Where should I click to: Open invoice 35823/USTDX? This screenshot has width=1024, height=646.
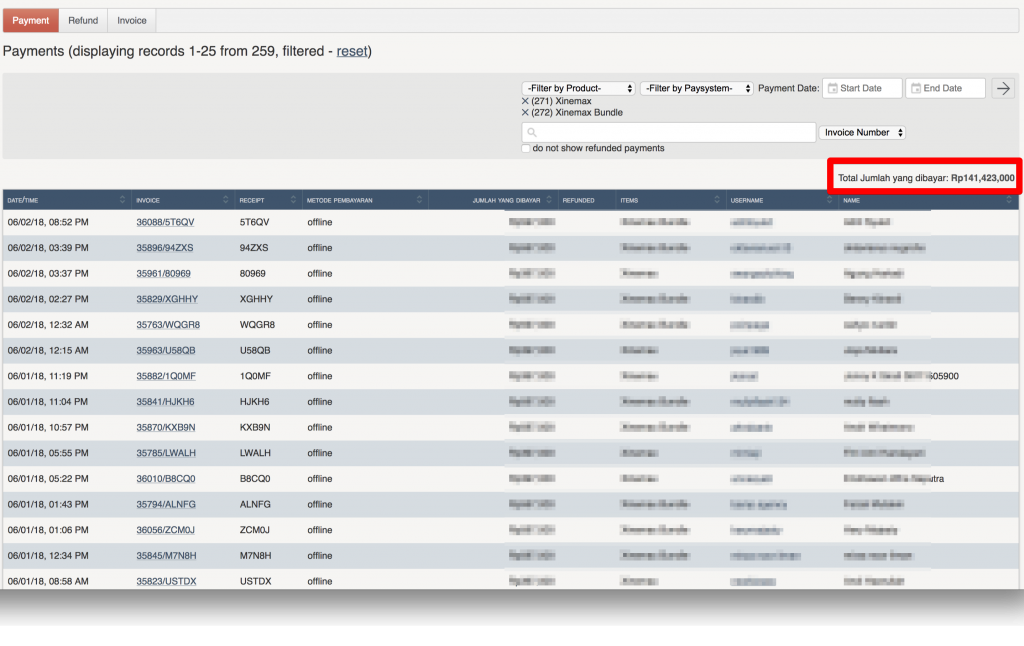166,581
